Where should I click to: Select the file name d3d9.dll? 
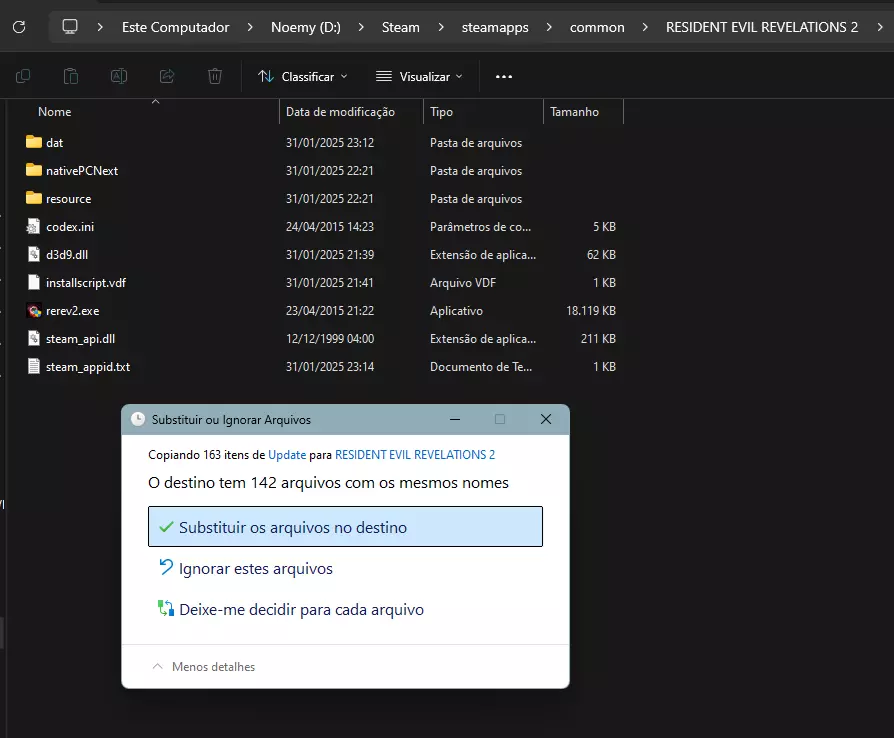click(x=67, y=255)
